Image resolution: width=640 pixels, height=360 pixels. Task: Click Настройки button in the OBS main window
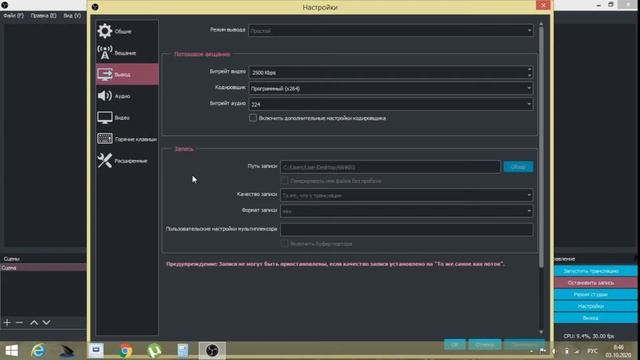click(596, 306)
